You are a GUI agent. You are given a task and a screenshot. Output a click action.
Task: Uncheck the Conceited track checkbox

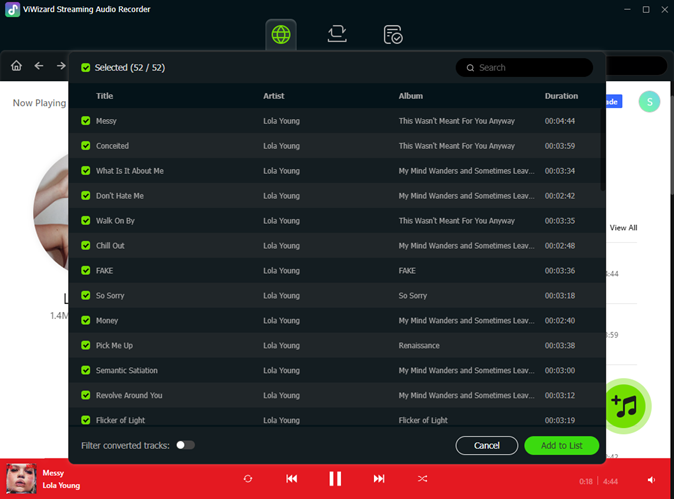coord(86,146)
